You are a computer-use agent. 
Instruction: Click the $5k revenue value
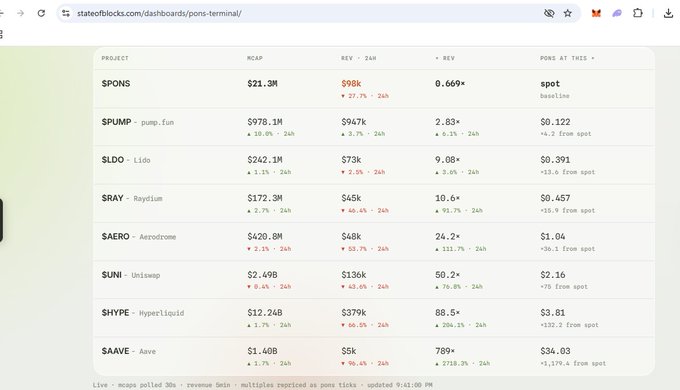click(x=349, y=351)
